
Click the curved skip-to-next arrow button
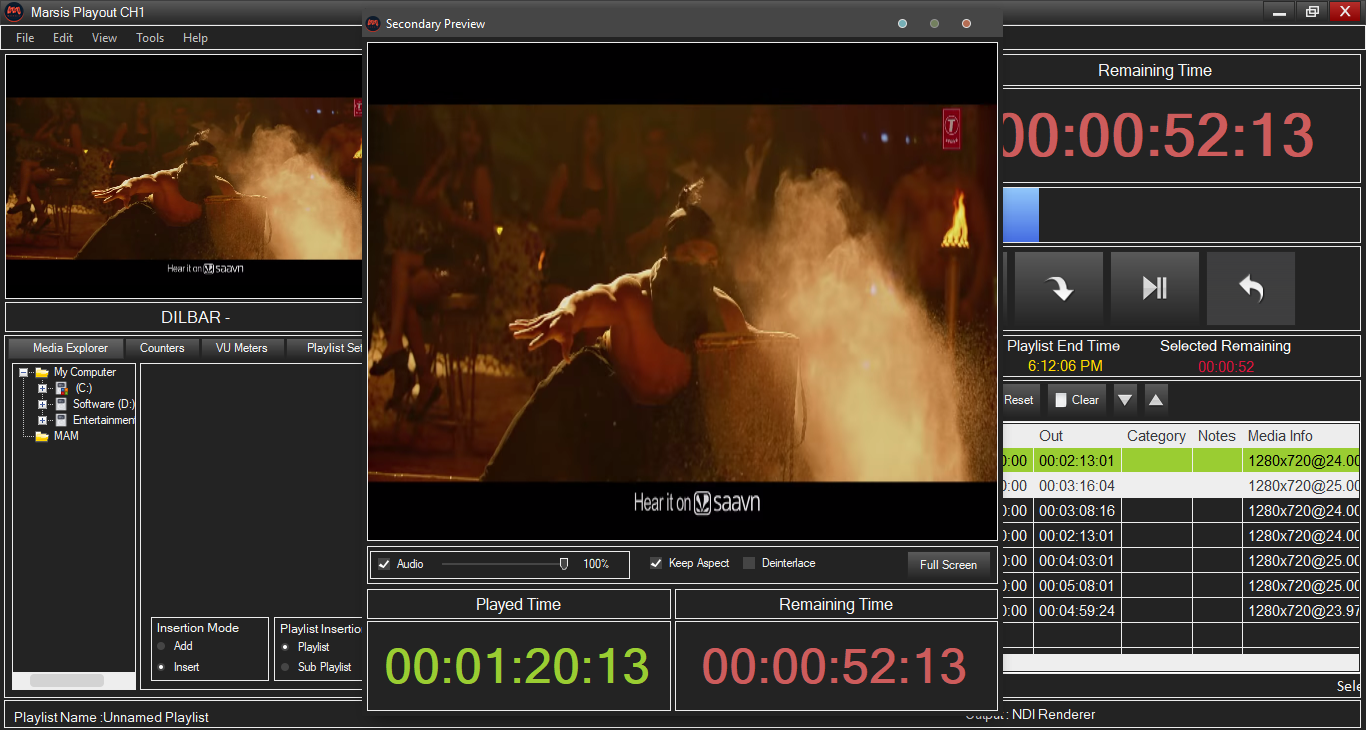tap(1059, 288)
